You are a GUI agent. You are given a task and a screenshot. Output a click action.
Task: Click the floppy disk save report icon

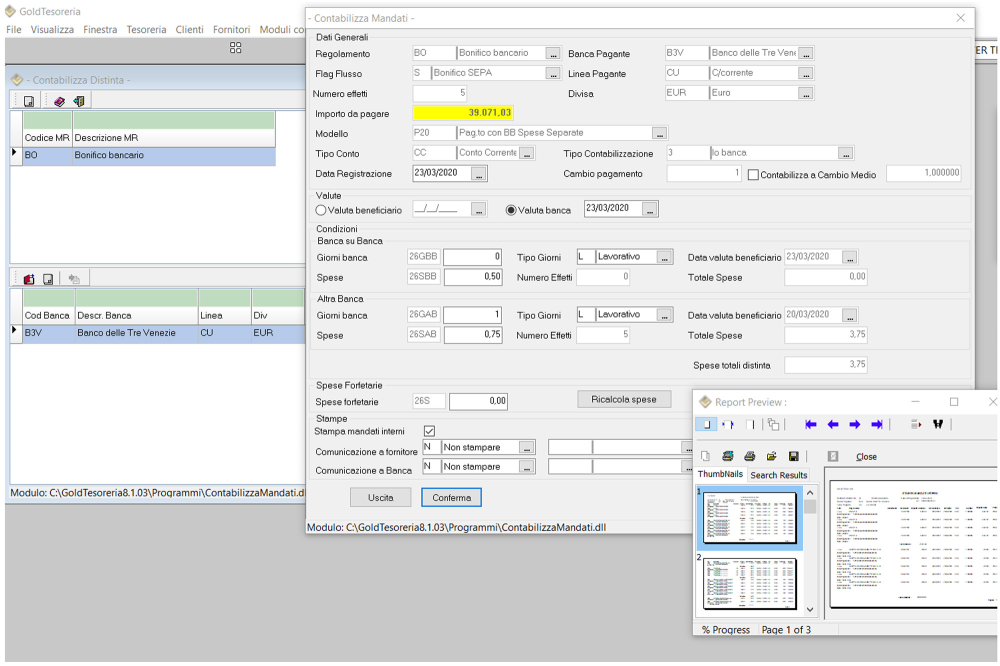click(x=793, y=456)
